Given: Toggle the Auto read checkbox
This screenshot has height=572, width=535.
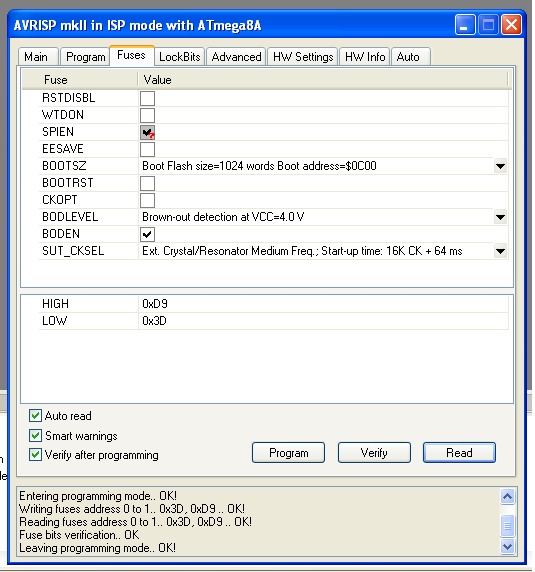Looking at the screenshot, I should coord(35,416).
